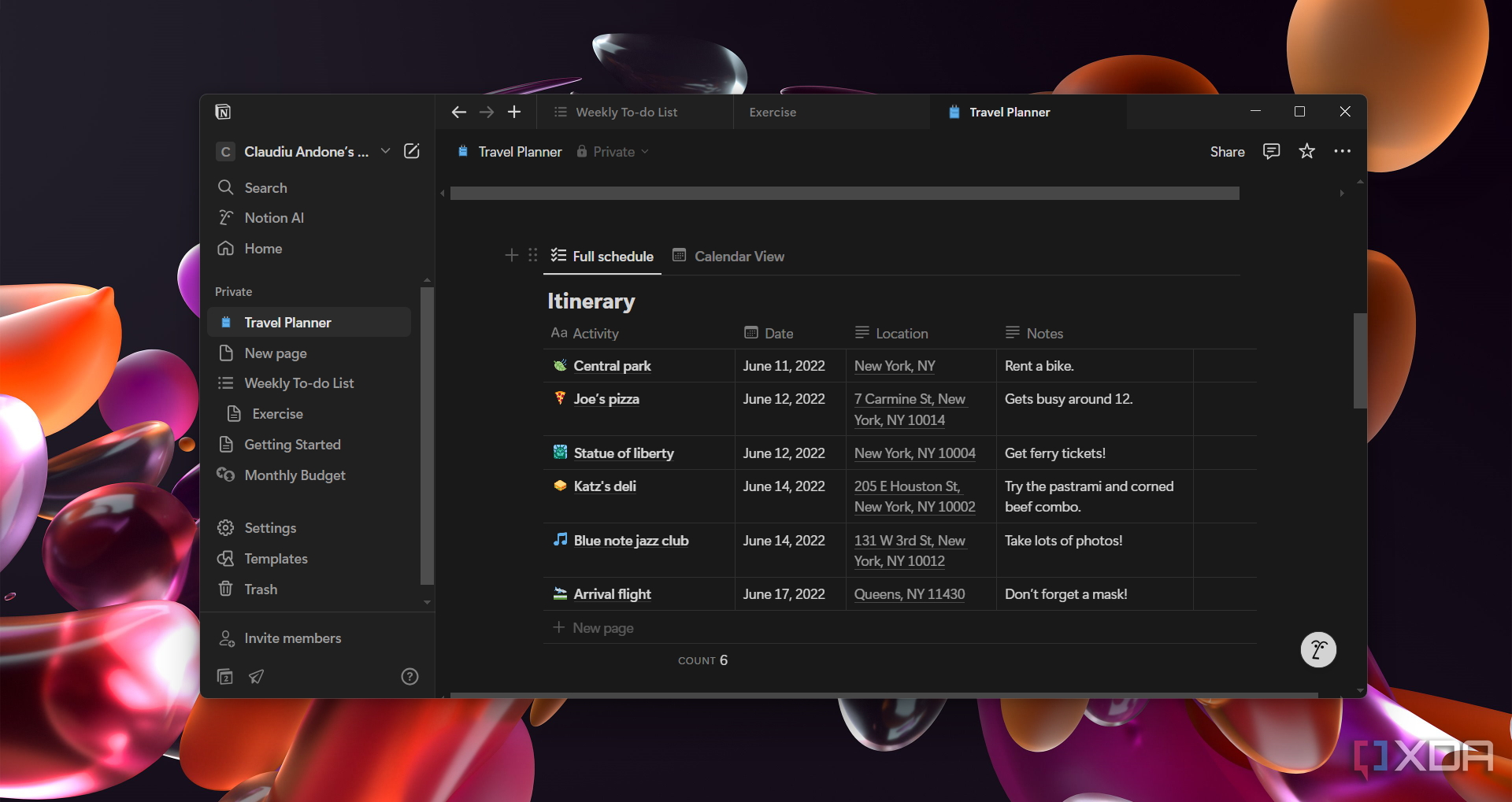
Task: Star Travel Planner as favorite
Action: (x=1306, y=151)
